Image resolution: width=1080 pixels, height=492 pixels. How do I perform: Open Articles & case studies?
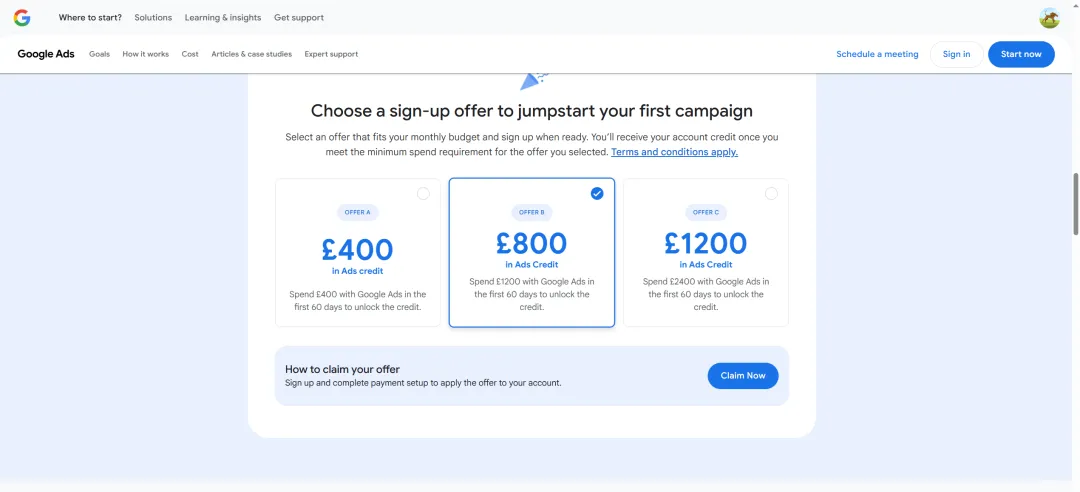[x=251, y=54]
